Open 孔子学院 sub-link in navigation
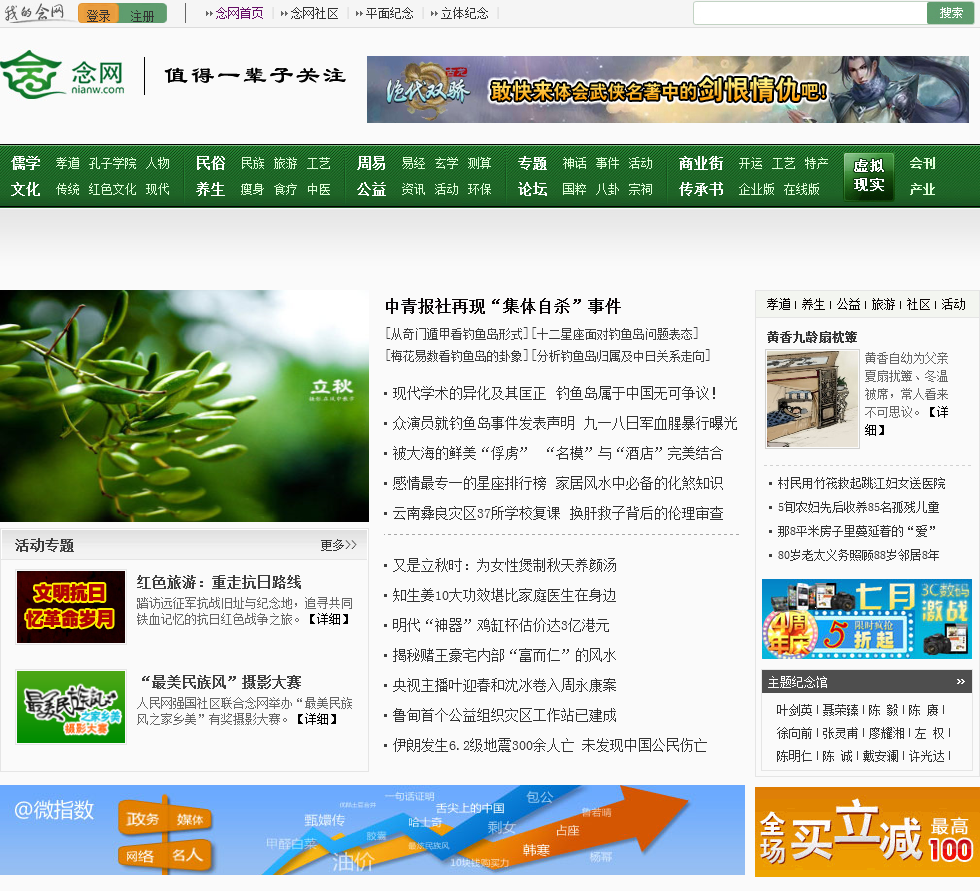Viewport: 980px width, 891px height. [112, 163]
